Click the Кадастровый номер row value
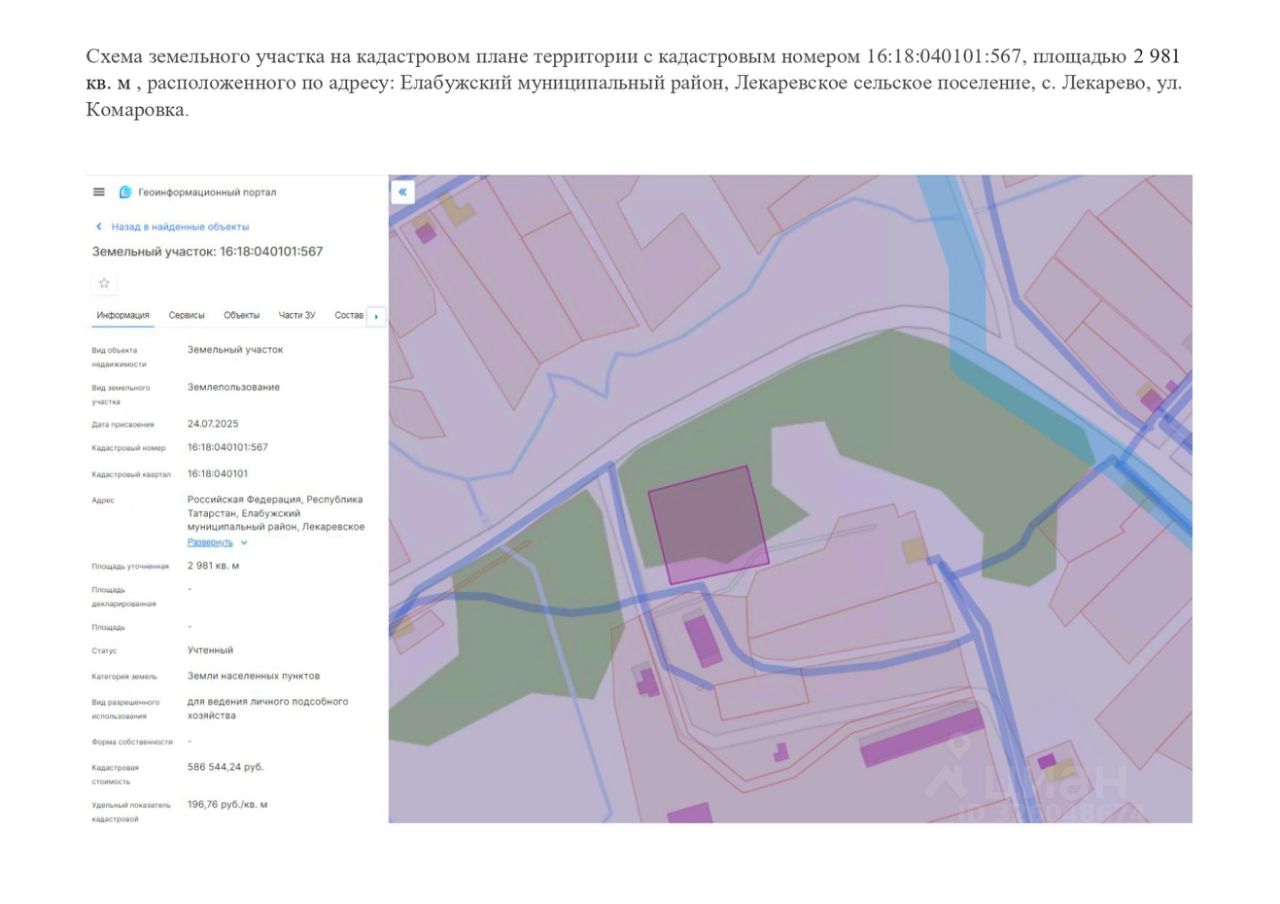 pos(228,447)
